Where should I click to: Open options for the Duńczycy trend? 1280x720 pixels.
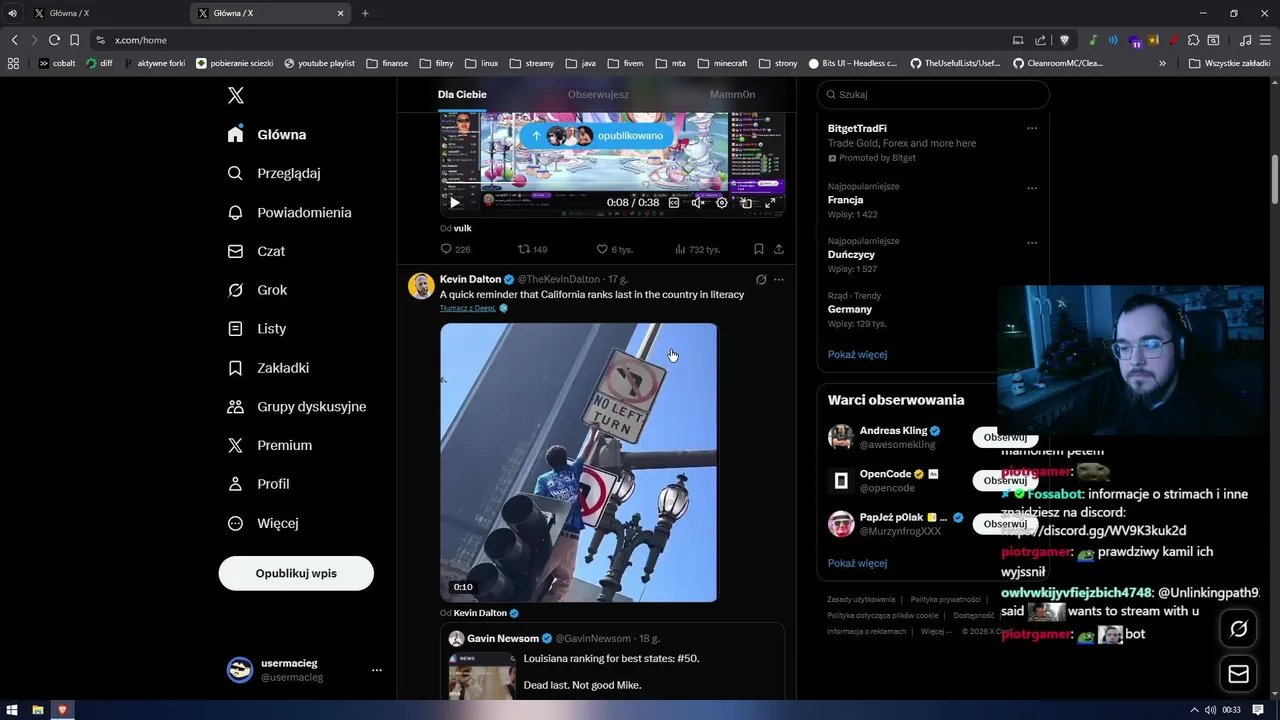click(1032, 243)
